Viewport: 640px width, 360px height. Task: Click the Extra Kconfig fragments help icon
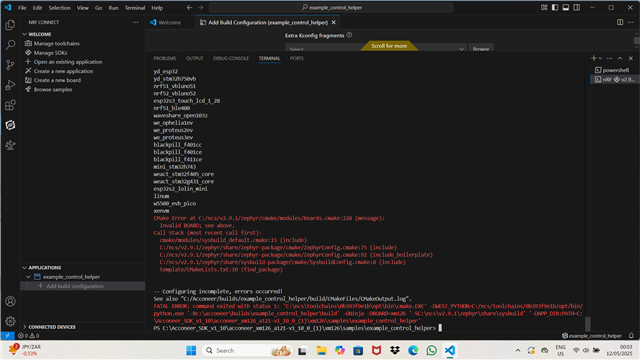349,35
